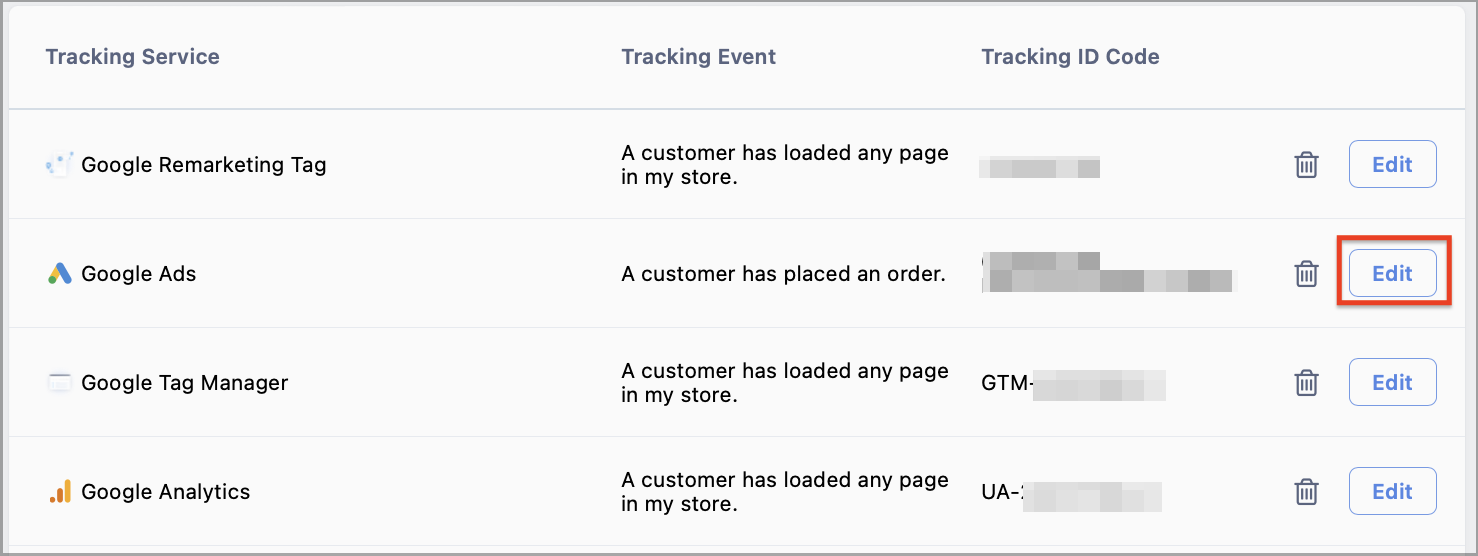Select the Google Ads service name
This screenshot has width=1478, height=556.
[139, 274]
